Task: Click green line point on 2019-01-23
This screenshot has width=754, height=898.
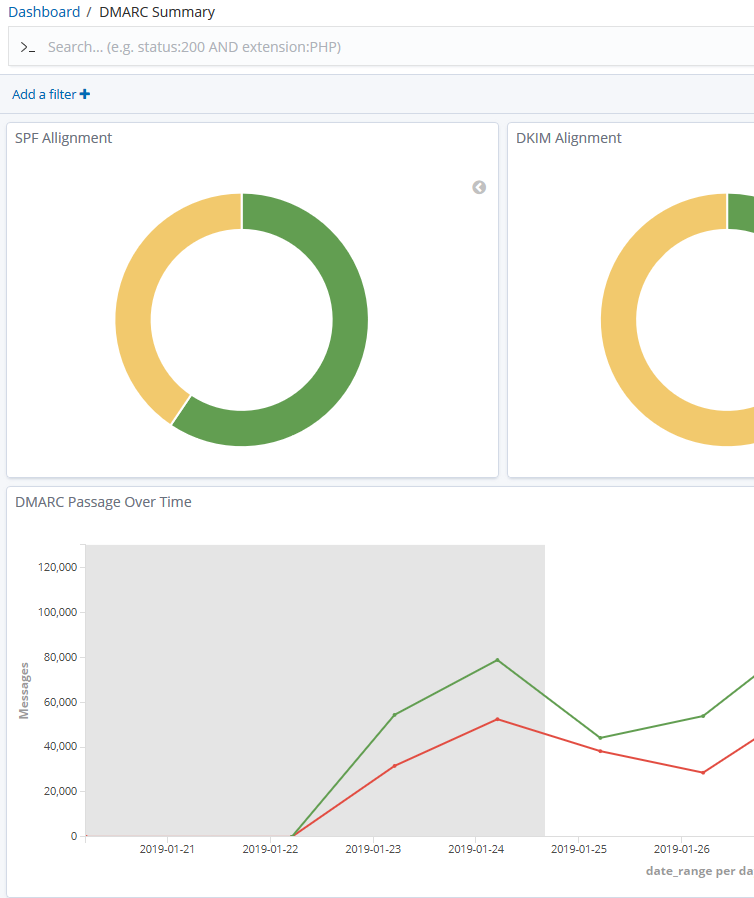Action: (395, 714)
